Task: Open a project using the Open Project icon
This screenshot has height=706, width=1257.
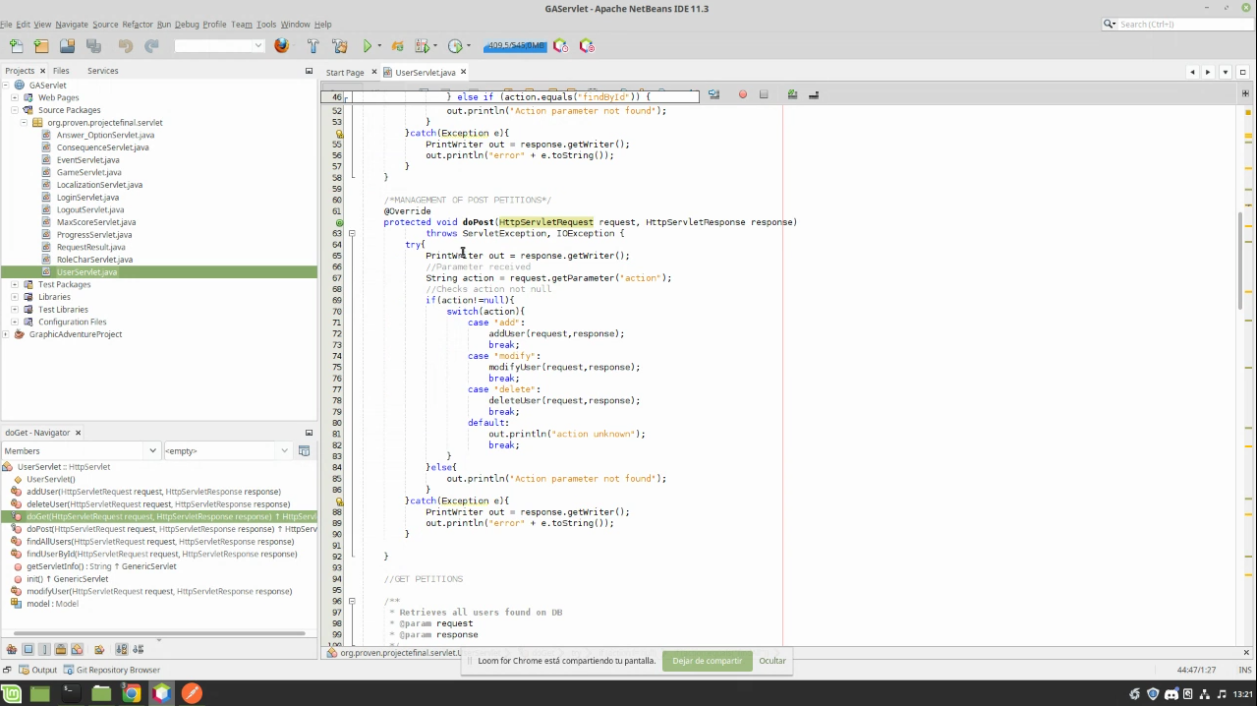Action: [66, 46]
